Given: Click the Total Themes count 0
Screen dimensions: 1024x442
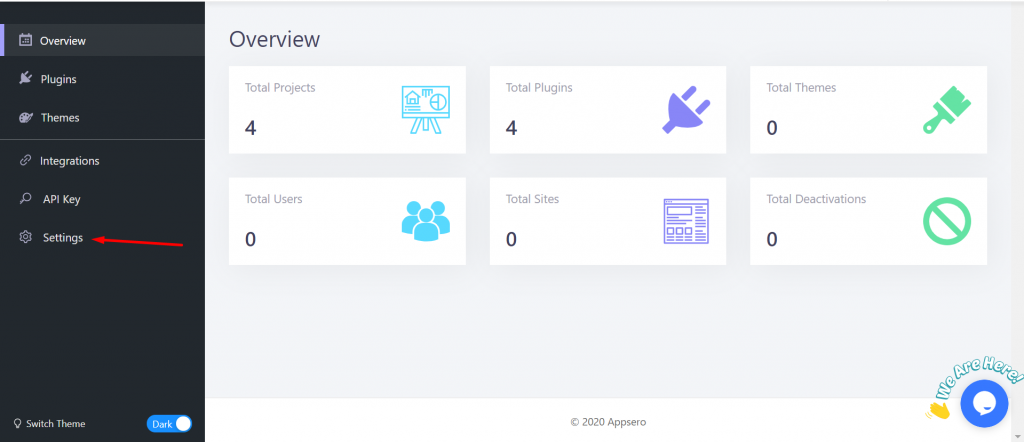Looking at the screenshot, I should tap(772, 127).
